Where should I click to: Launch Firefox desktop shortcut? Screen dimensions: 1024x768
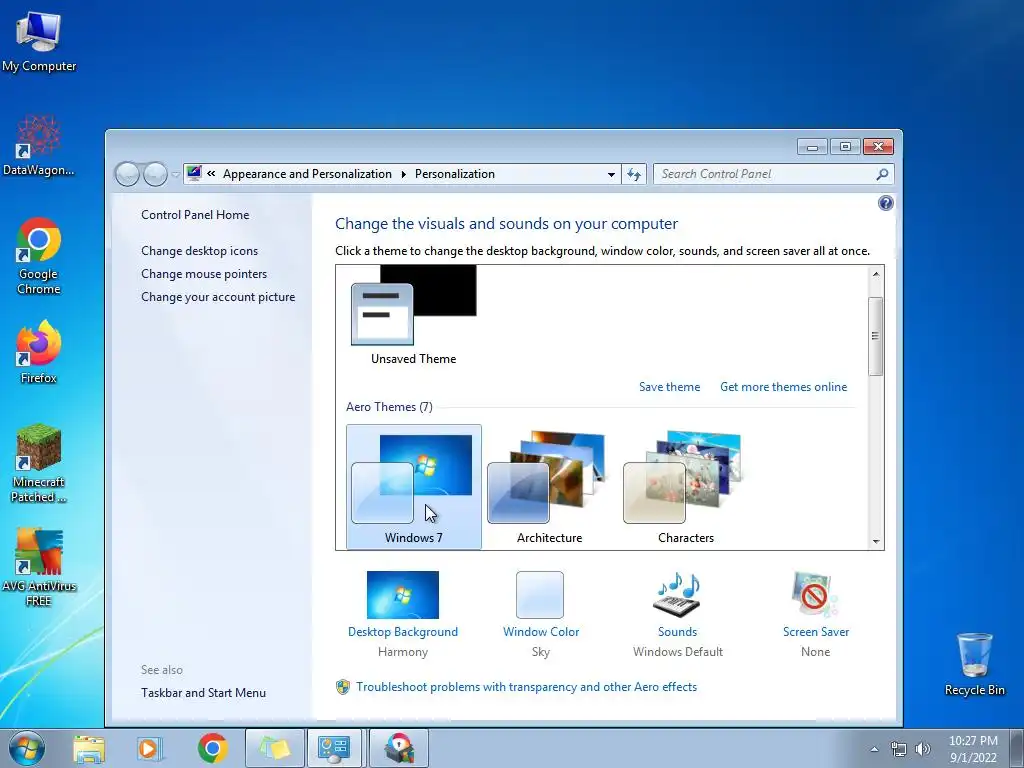click(39, 352)
